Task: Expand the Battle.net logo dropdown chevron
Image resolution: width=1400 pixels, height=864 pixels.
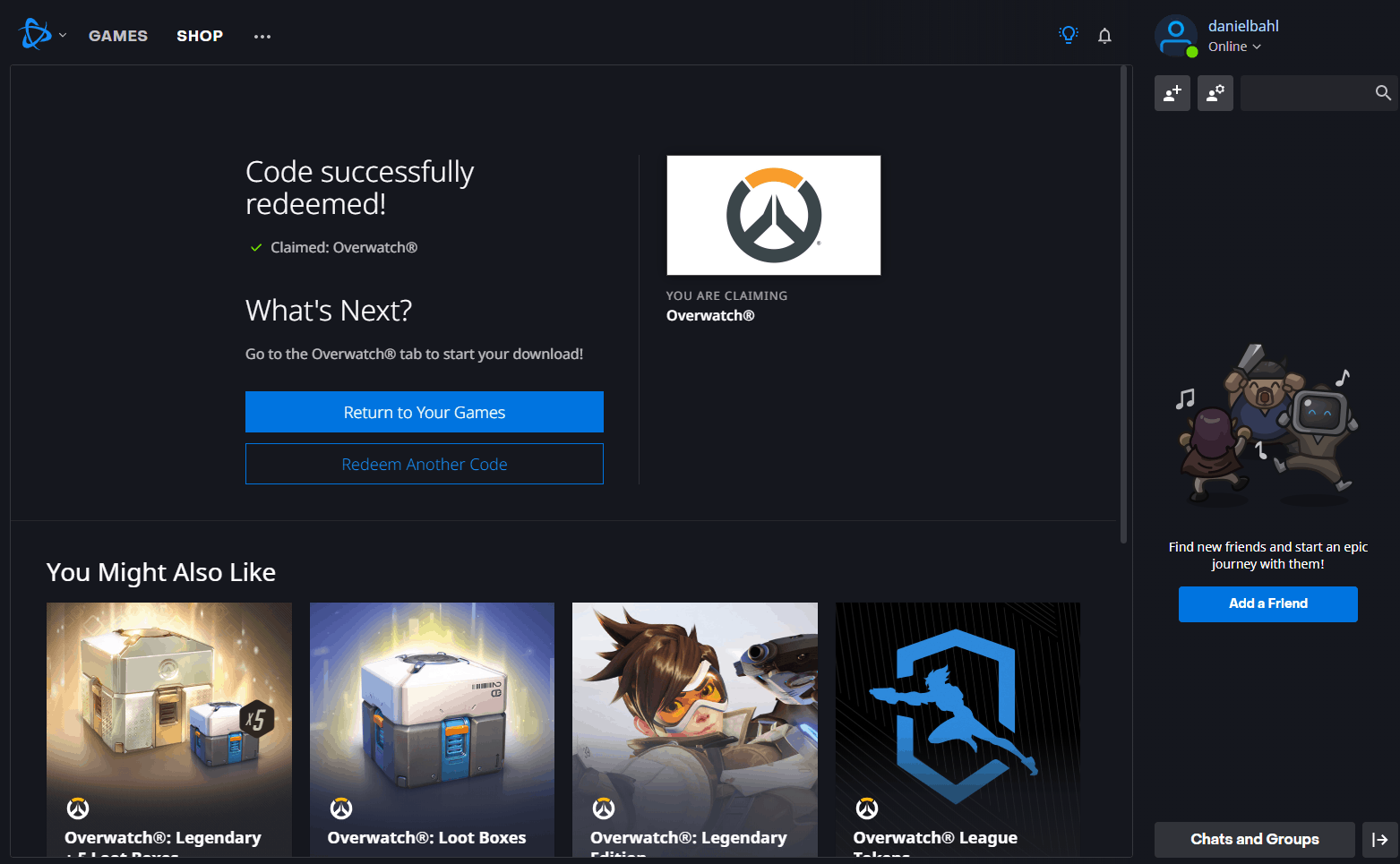Action: [x=63, y=36]
